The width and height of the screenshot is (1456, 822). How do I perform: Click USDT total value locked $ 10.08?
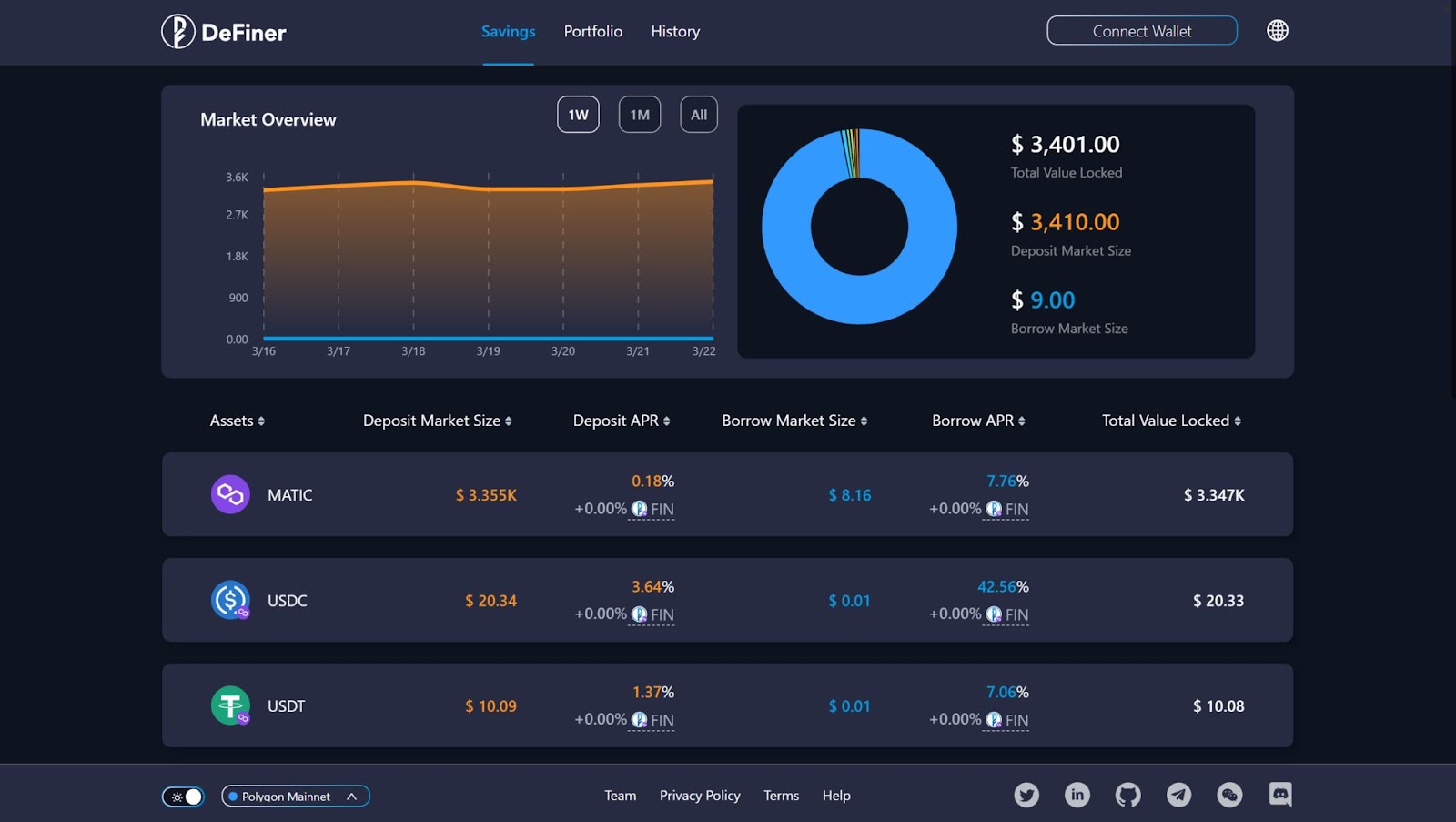tap(1218, 706)
